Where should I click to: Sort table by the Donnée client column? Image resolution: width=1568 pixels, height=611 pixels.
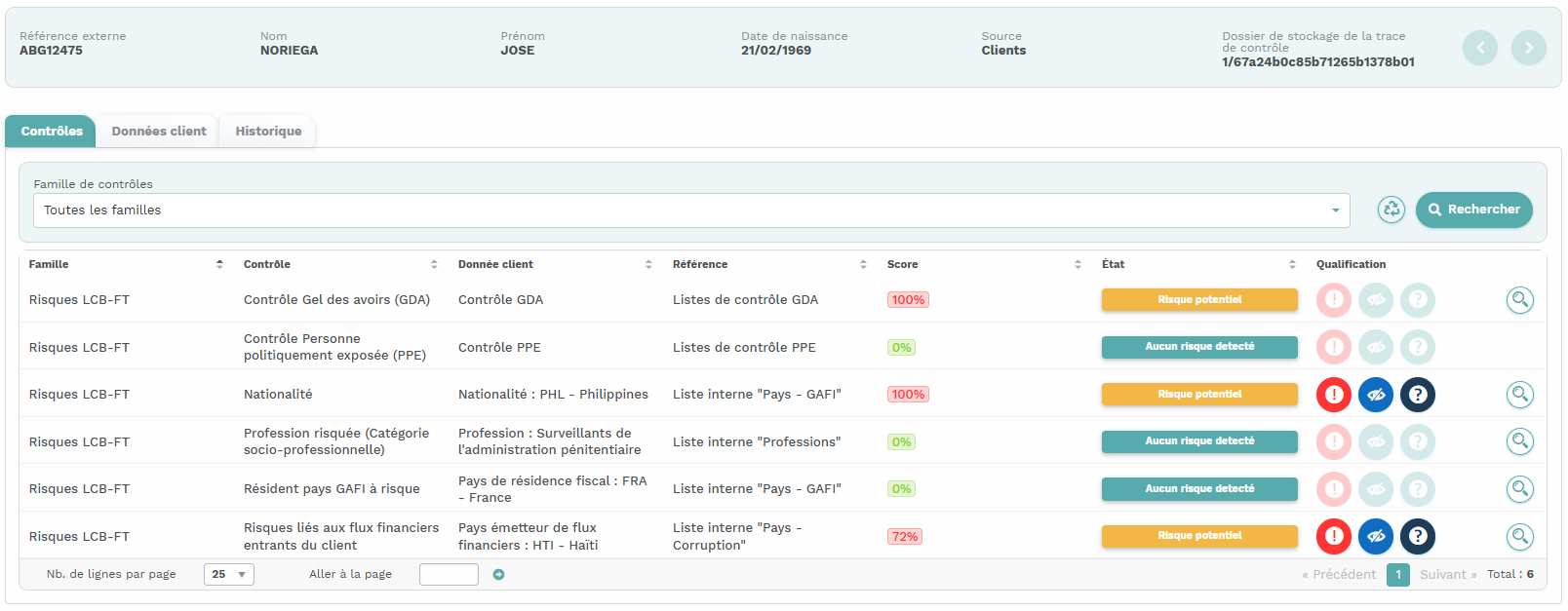click(x=555, y=264)
